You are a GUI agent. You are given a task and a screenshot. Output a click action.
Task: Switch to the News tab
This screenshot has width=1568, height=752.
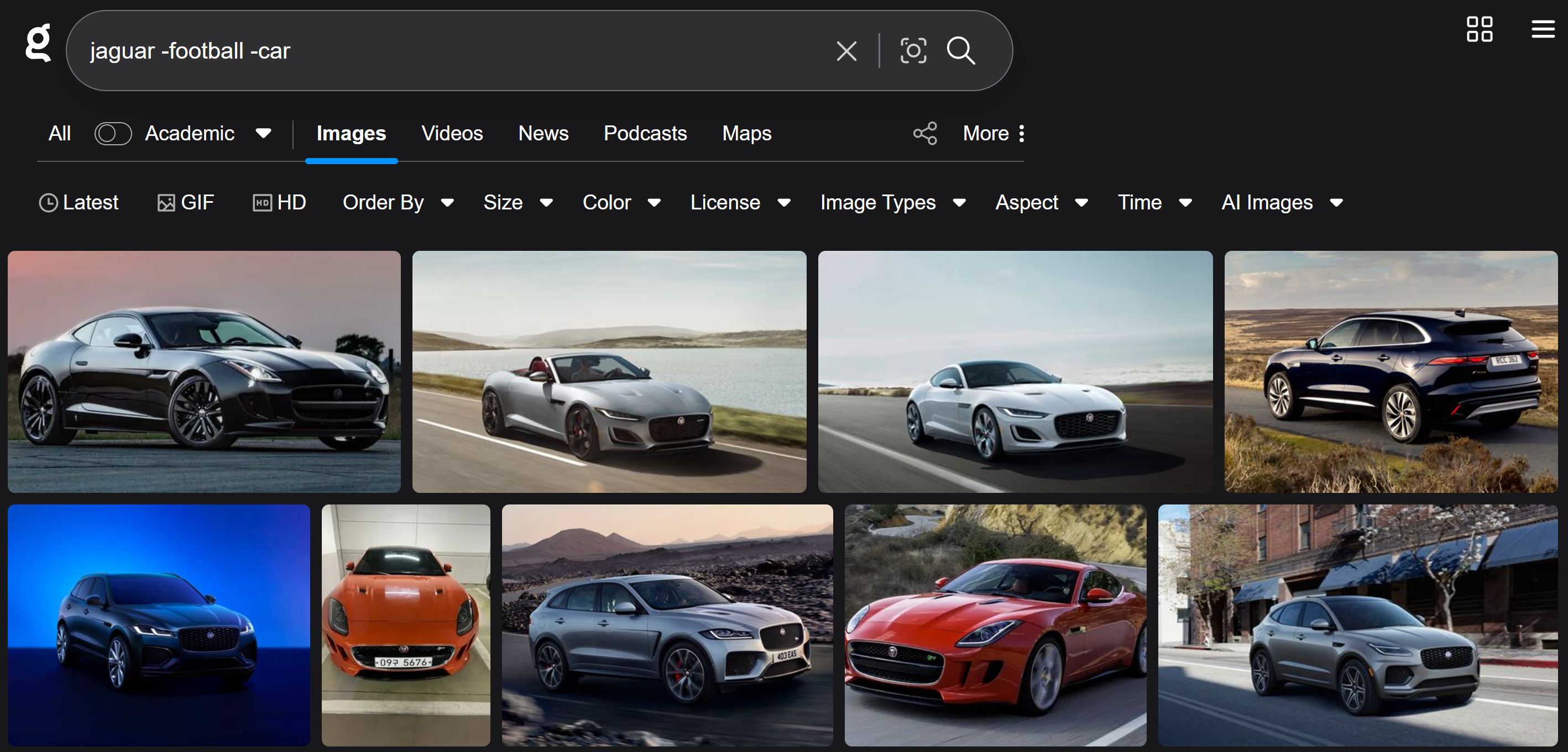point(543,133)
